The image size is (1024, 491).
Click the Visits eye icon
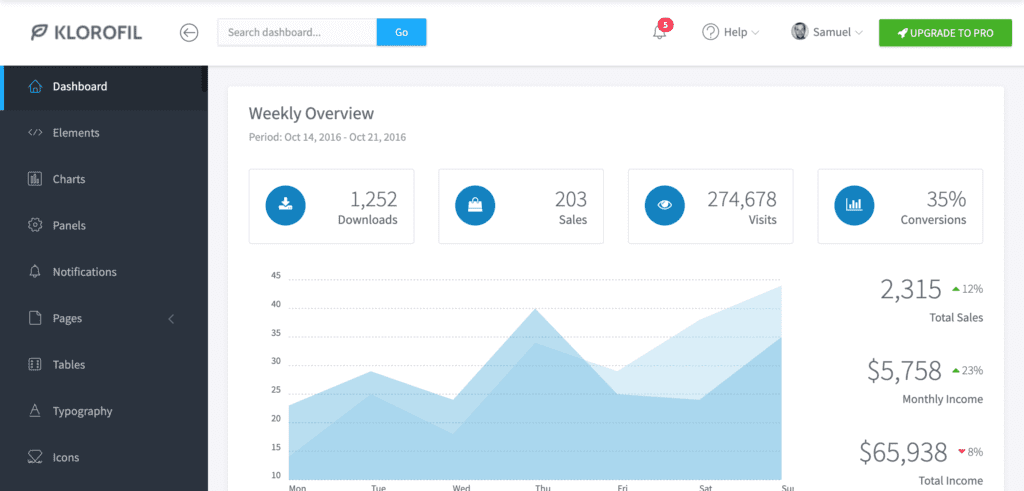click(665, 206)
